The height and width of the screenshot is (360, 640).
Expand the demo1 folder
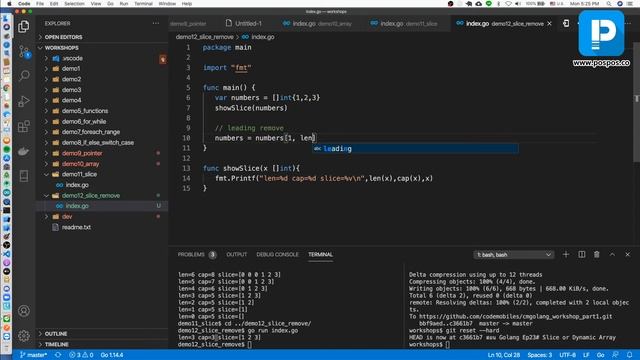click(71, 69)
